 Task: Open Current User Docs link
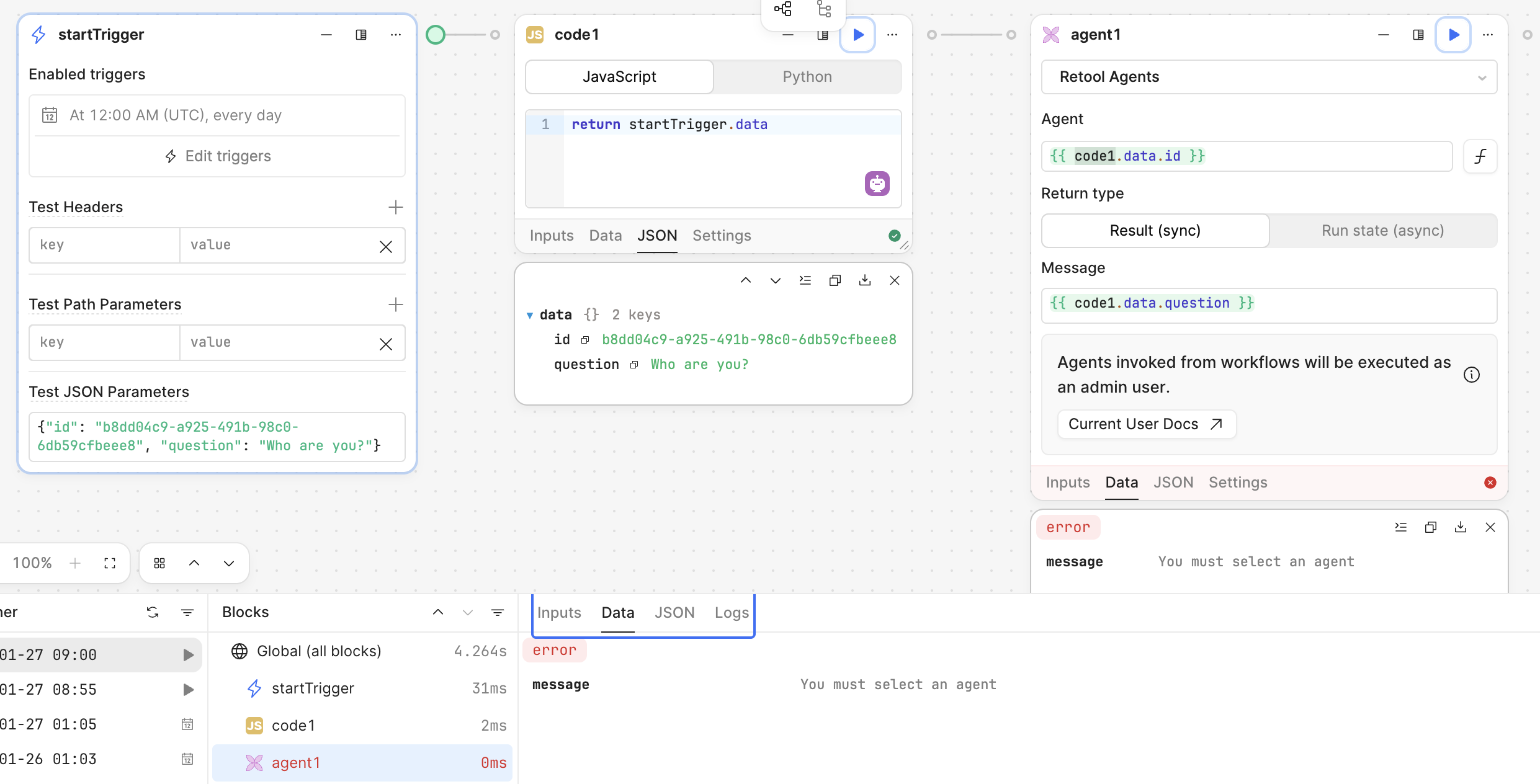[1145, 424]
